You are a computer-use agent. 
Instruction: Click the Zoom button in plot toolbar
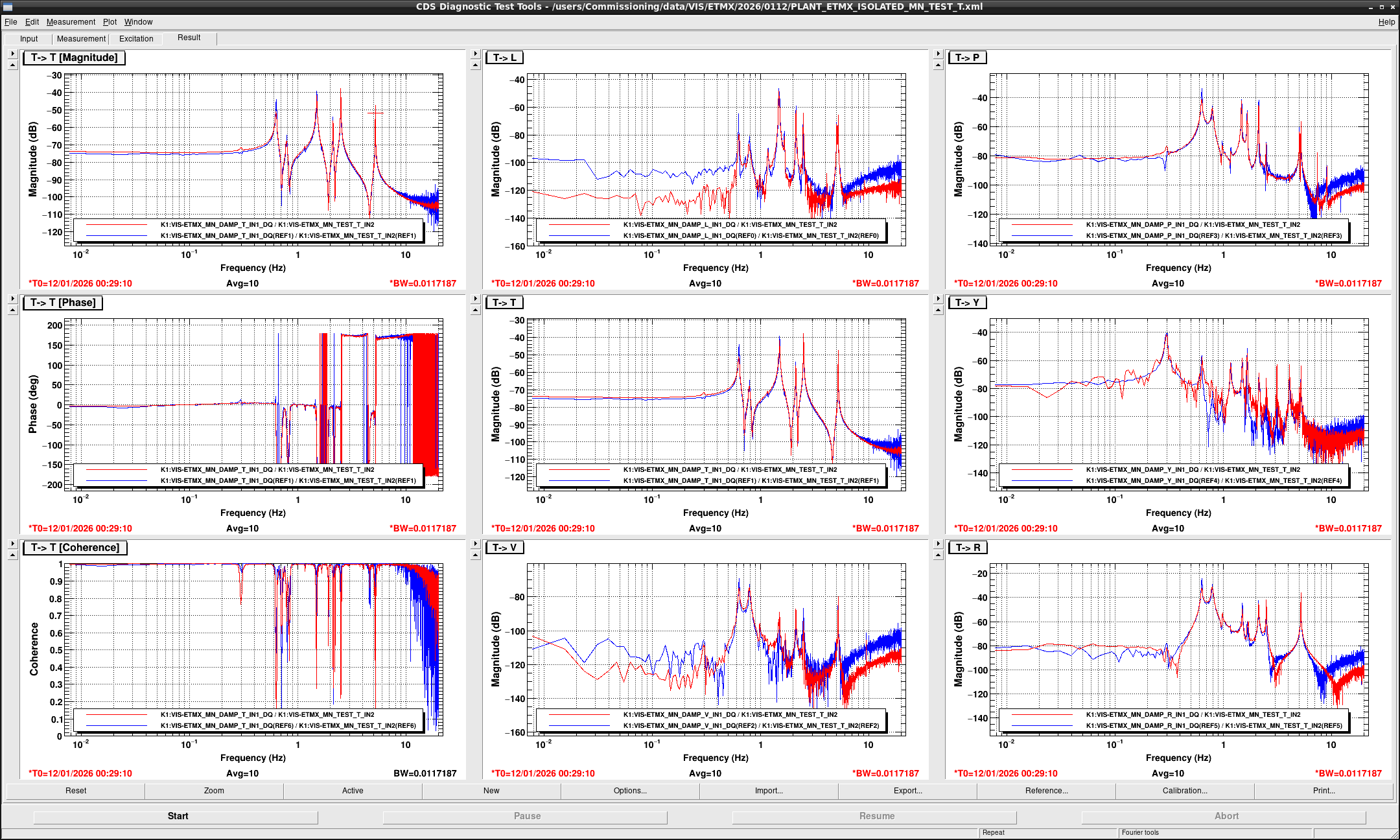(214, 791)
